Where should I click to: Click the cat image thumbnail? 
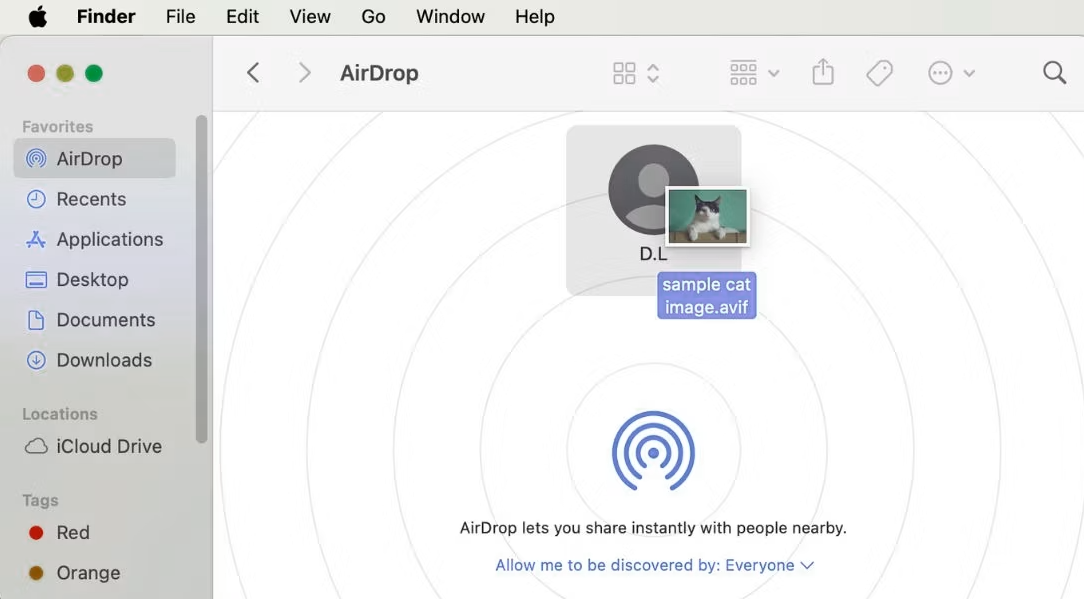click(x=707, y=216)
